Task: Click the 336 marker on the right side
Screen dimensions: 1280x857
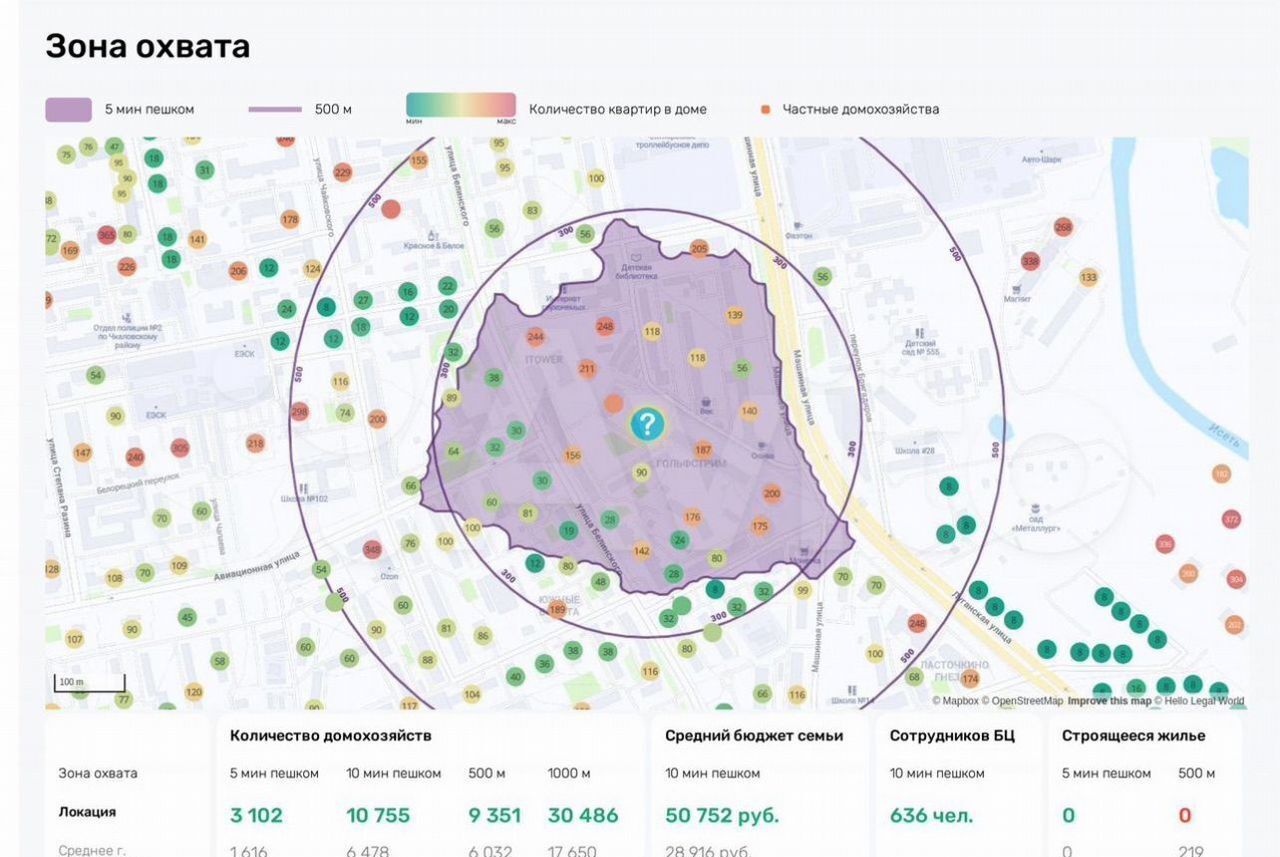Action: click(x=1165, y=544)
